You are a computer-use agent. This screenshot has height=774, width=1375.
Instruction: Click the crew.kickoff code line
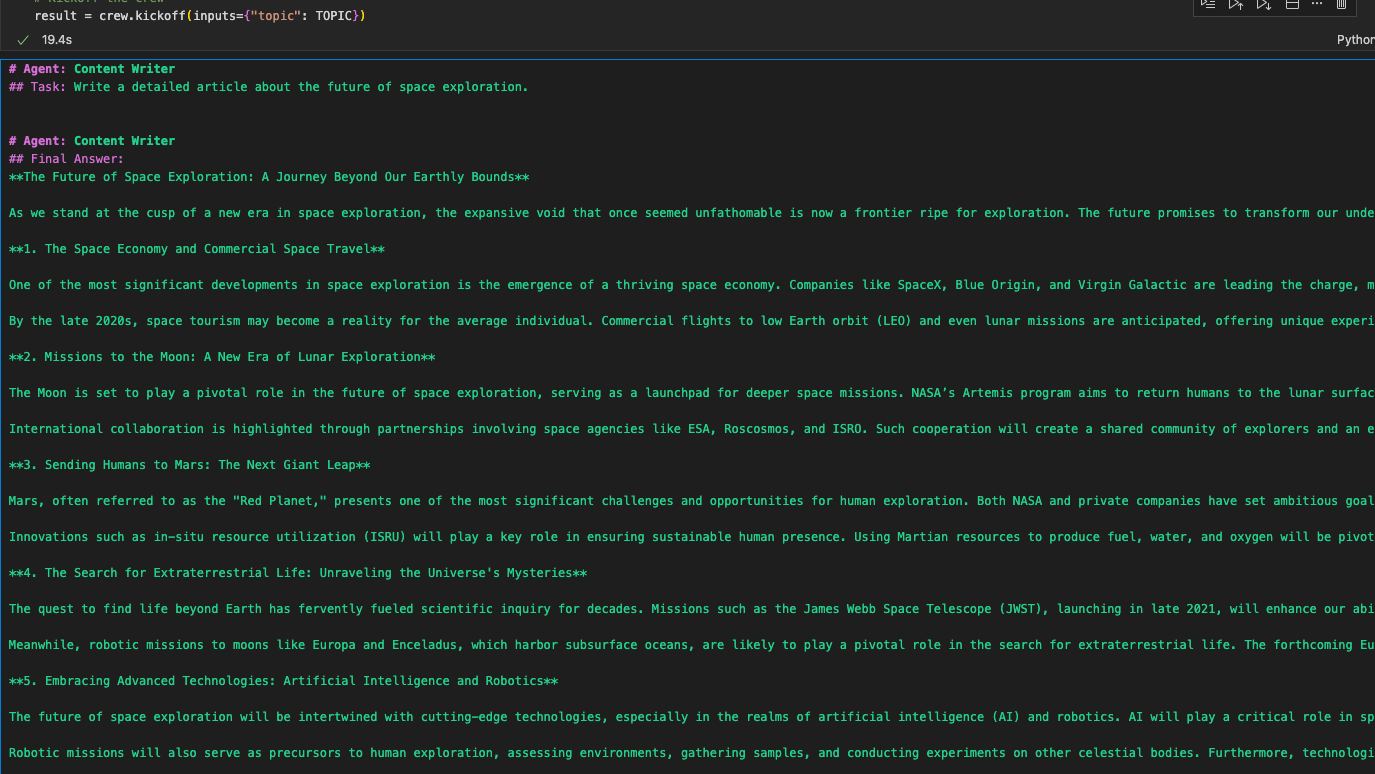pos(200,16)
